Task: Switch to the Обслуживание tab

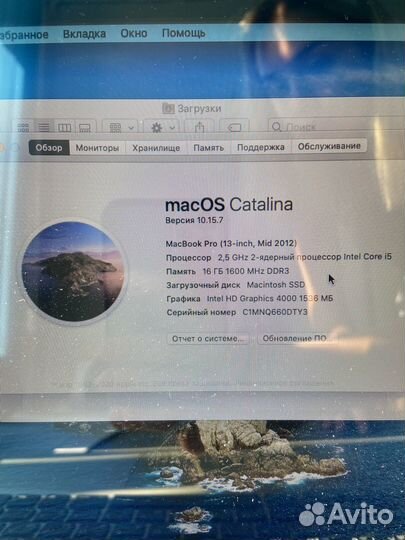Action: (x=329, y=146)
